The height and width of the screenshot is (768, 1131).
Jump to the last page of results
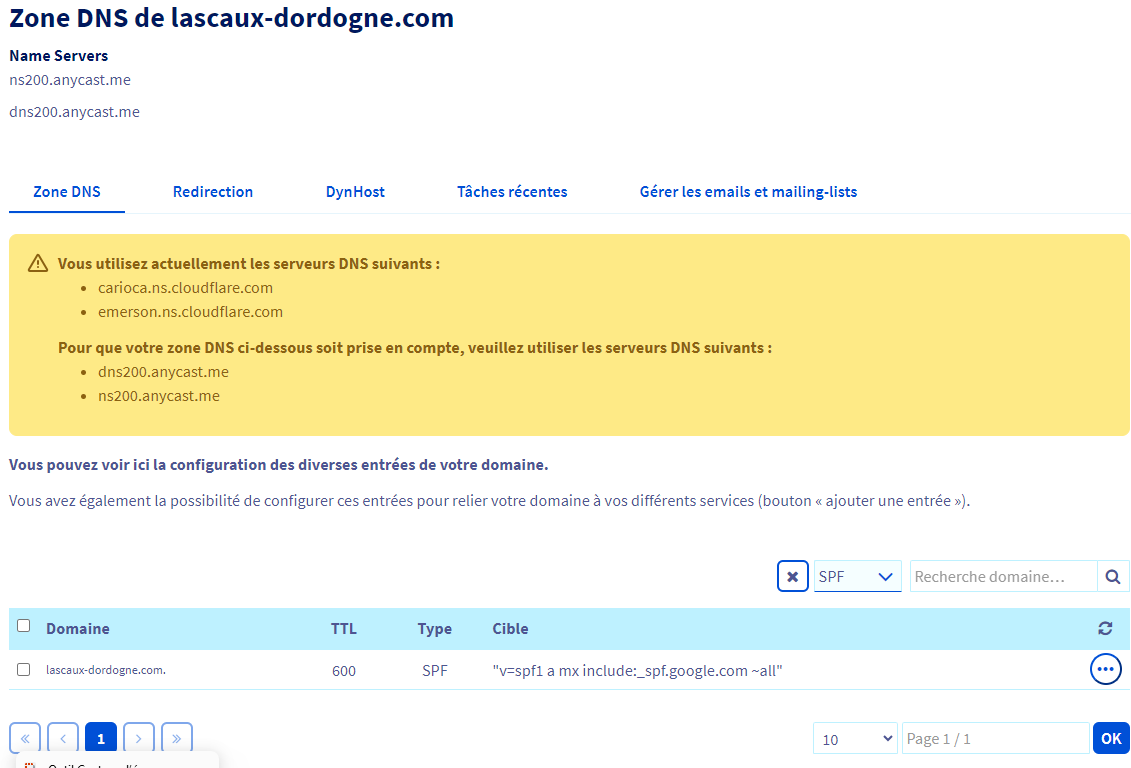(177, 738)
